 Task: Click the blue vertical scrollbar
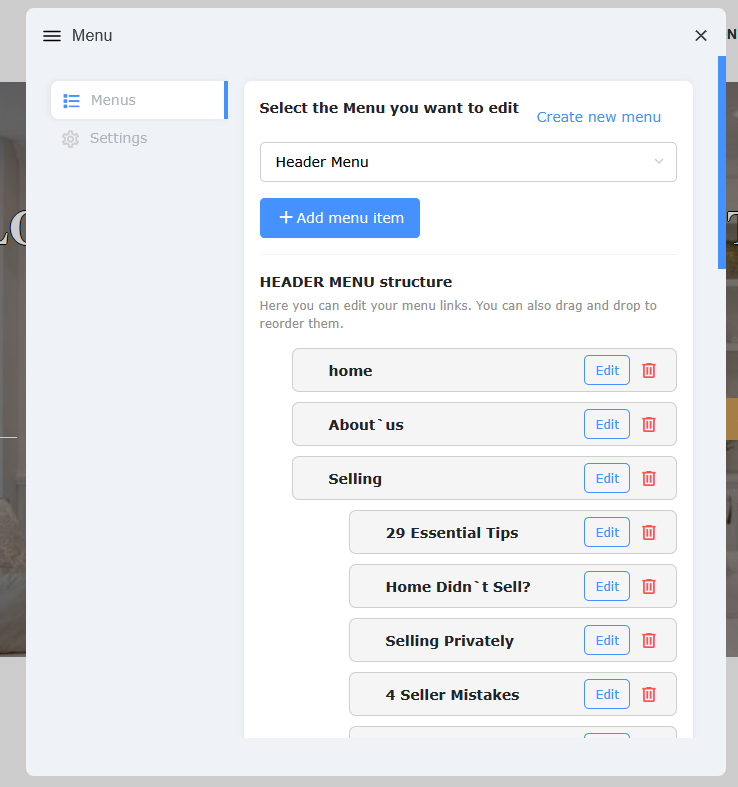click(x=722, y=162)
